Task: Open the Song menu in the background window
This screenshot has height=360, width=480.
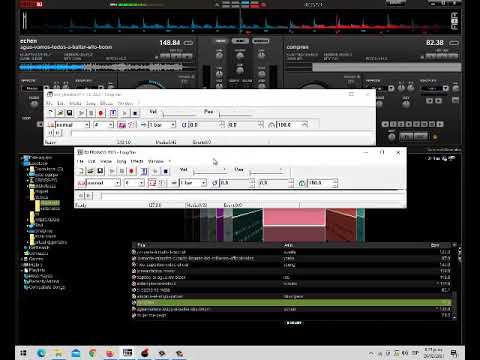Action: tap(91, 103)
